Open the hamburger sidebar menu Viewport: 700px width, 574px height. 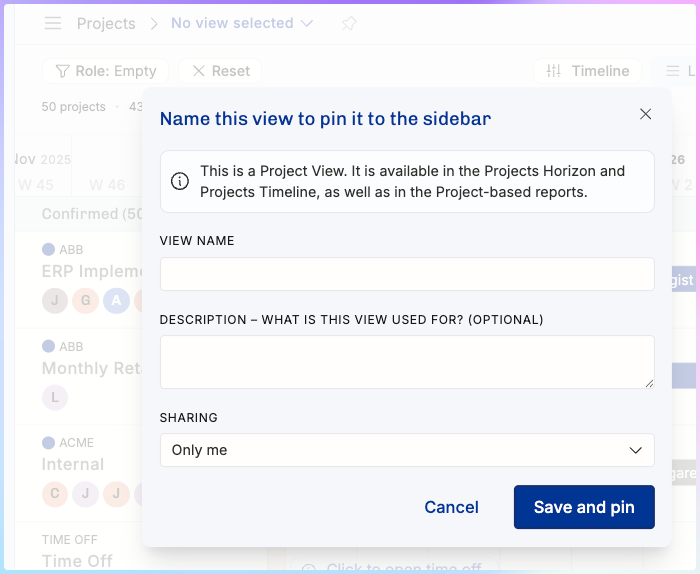tap(53, 23)
